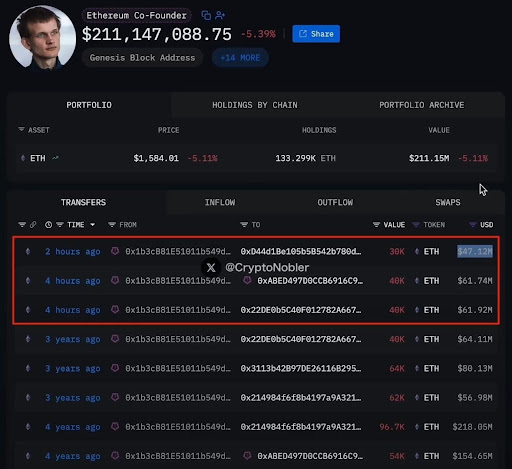512x469 pixels.
Task: Select the TRANSFERS tab
Action: tap(83, 202)
